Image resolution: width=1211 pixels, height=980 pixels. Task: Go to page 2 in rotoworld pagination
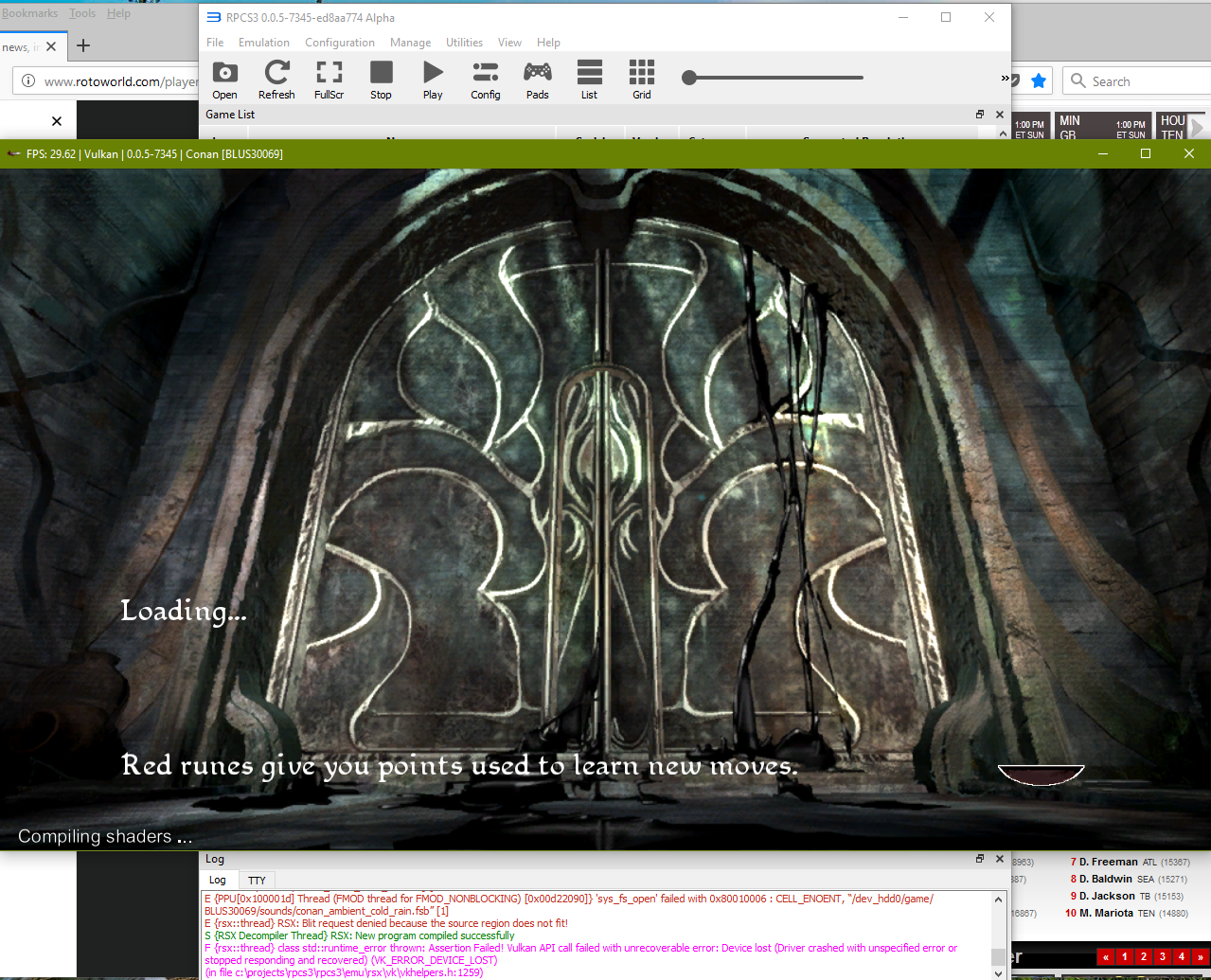[1143, 957]
